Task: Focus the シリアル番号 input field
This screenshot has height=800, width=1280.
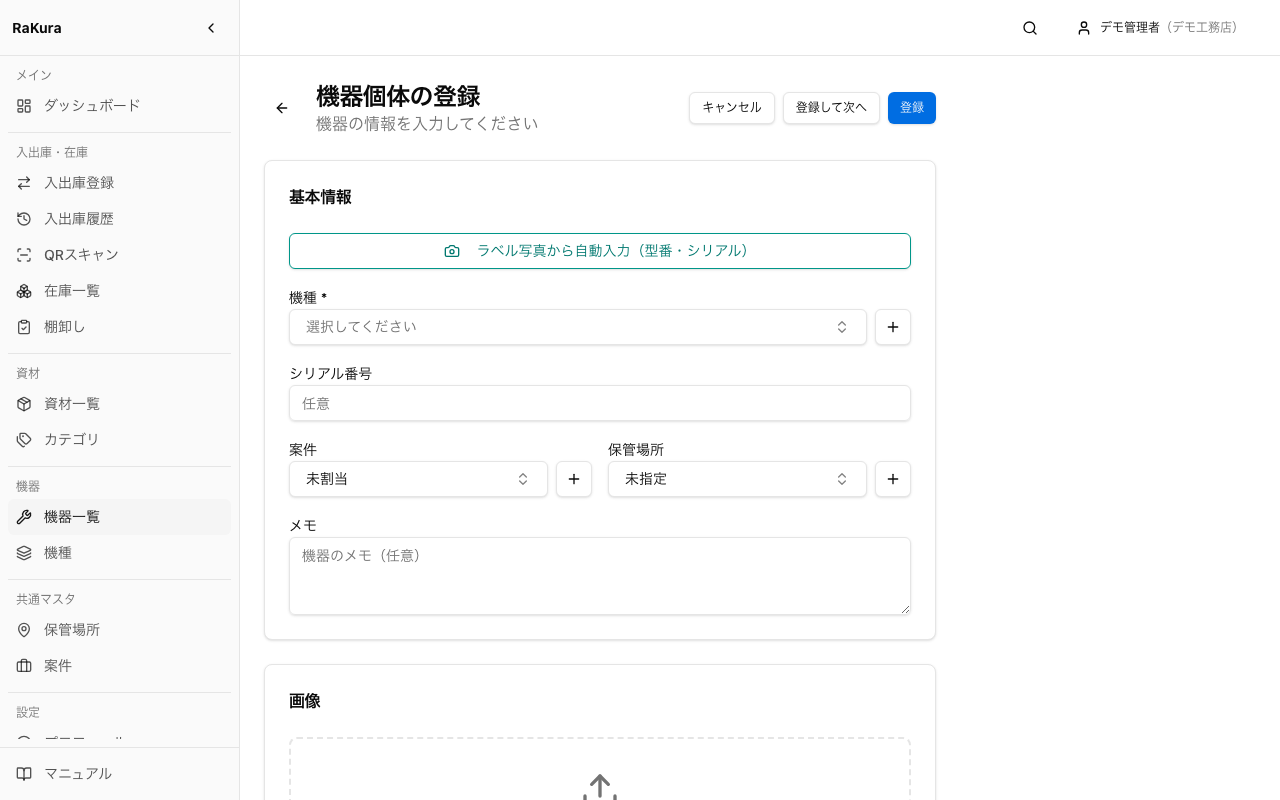Action: pyautogui.click(x=600, y=403)
